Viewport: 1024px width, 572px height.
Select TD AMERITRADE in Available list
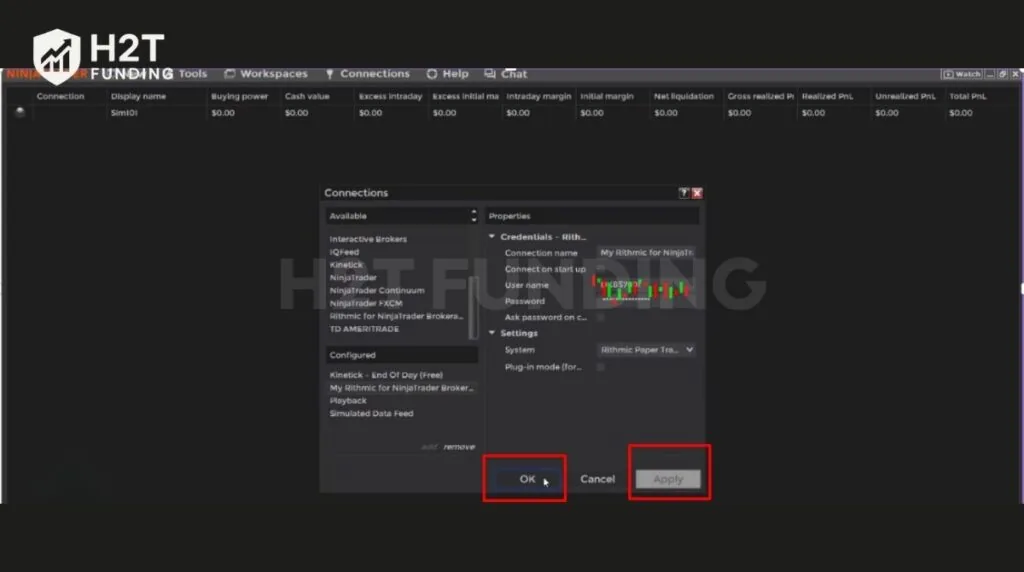364,329
